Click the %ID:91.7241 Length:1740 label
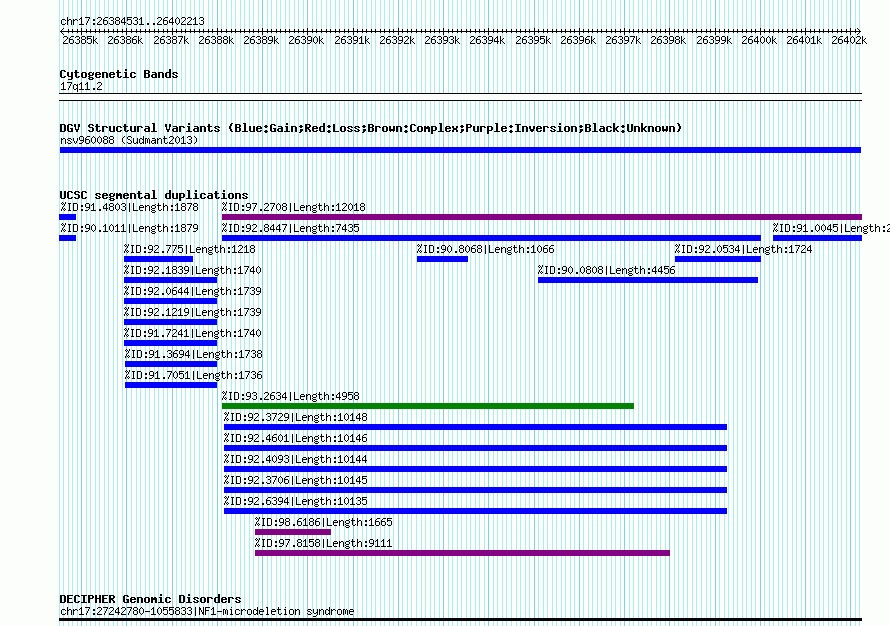 (x=193, y=333)
